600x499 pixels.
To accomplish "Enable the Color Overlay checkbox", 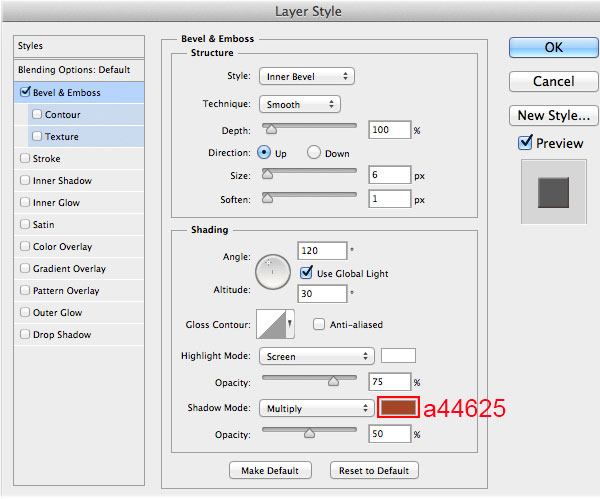I will (x=24, y=246).
